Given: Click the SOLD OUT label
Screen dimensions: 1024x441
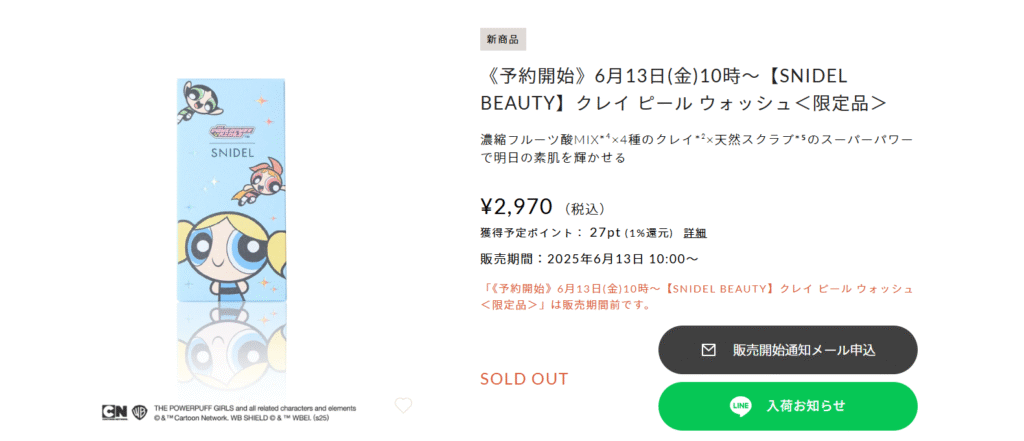Looking at the screenshot, I should coord(524,379).
